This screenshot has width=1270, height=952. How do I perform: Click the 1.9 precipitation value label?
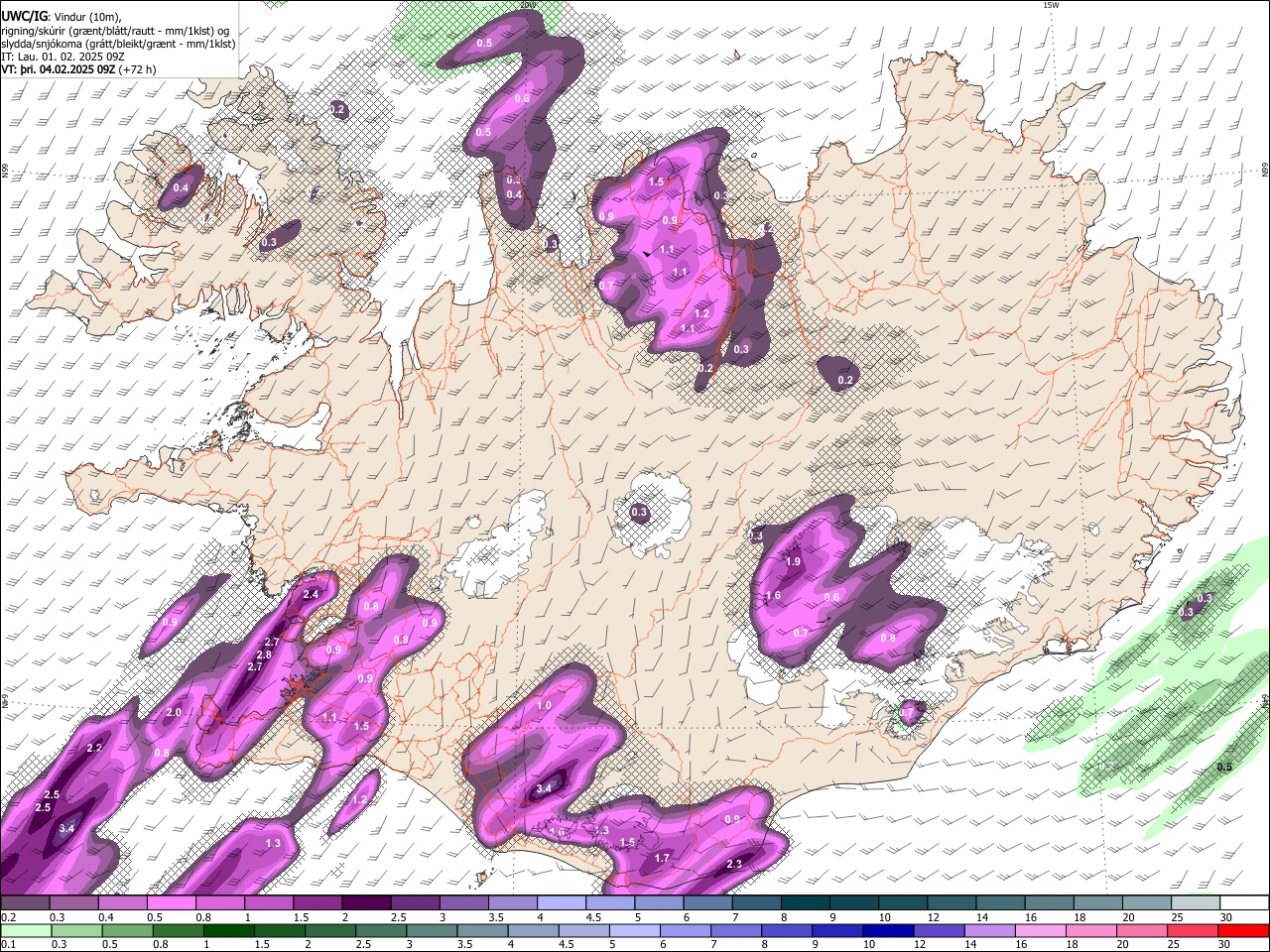(x=793, y=561)
